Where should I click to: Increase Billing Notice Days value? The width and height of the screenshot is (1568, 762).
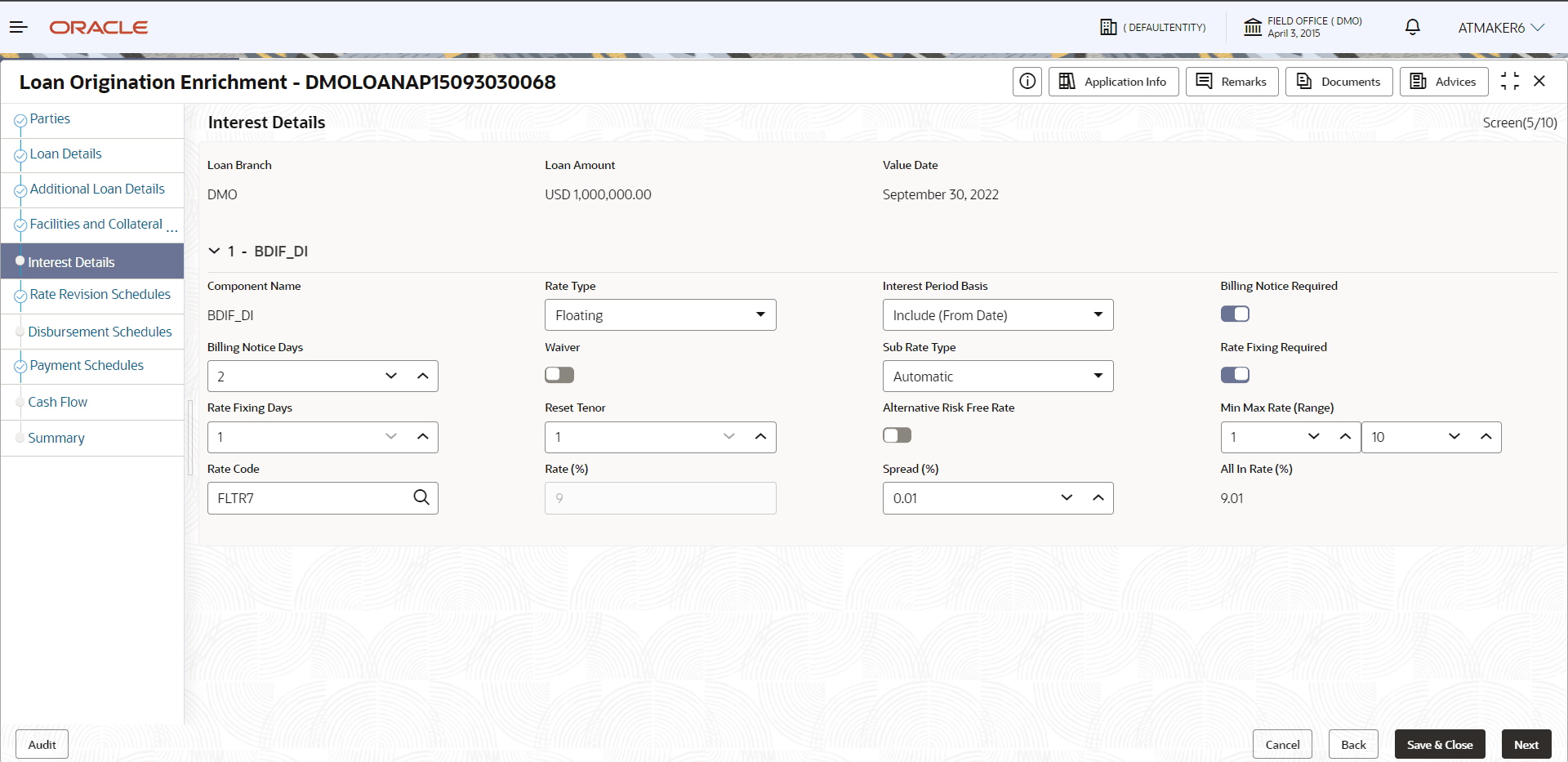422,377
